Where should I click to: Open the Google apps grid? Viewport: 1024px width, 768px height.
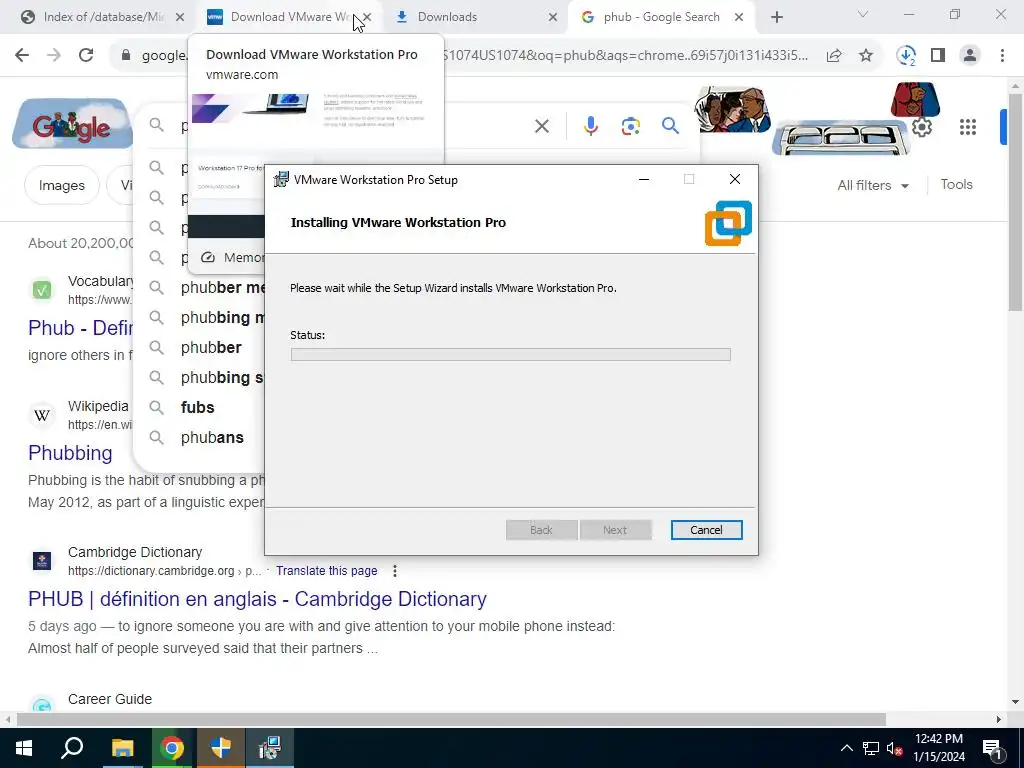(968, 127)
